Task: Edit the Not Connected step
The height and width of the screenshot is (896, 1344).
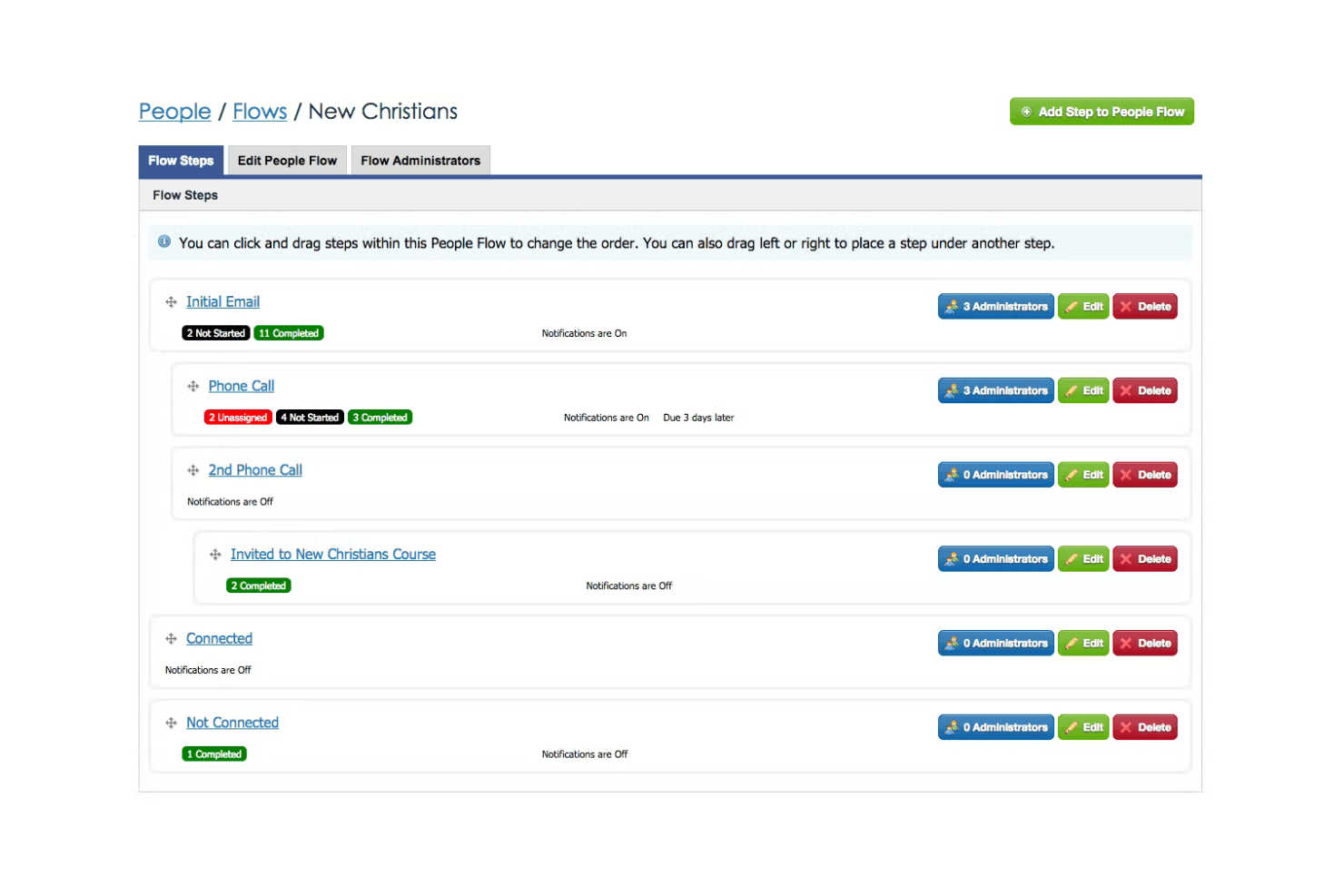Action: (x=1083, y=727)
